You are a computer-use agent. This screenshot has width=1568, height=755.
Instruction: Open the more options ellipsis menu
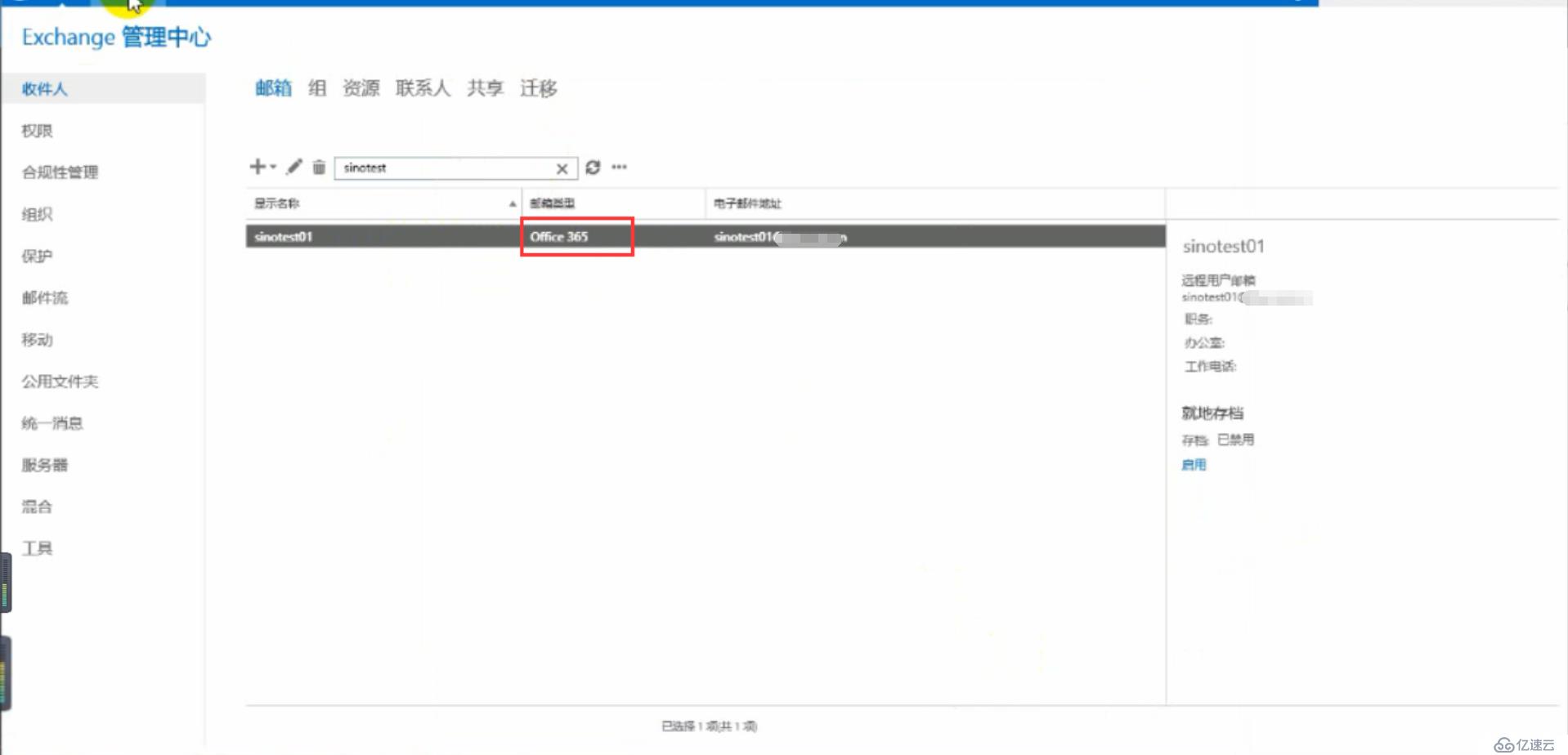pyautogui.click(x=620, y=167)
